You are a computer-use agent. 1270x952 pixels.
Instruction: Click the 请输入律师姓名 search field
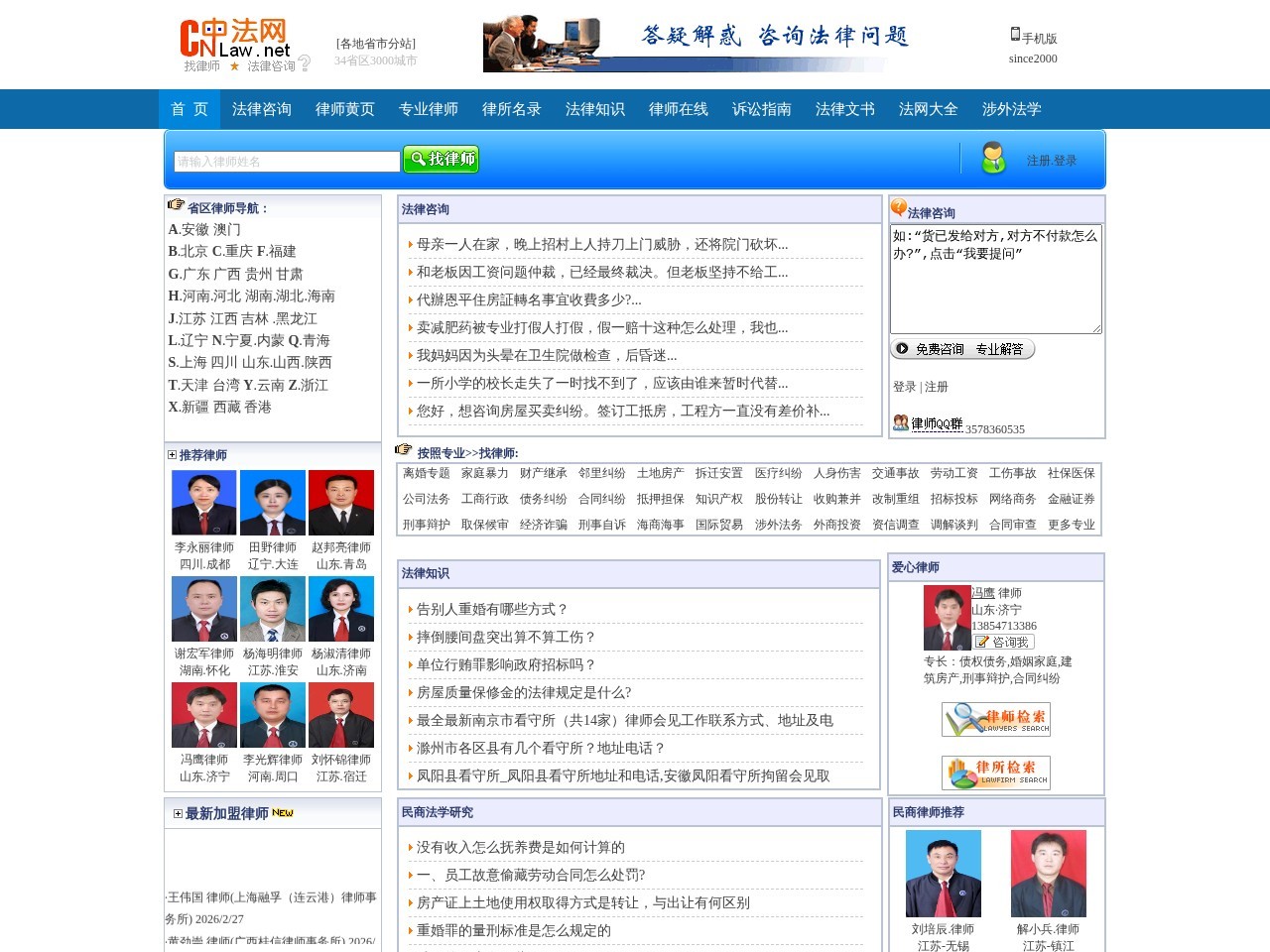tap(286, 160)
